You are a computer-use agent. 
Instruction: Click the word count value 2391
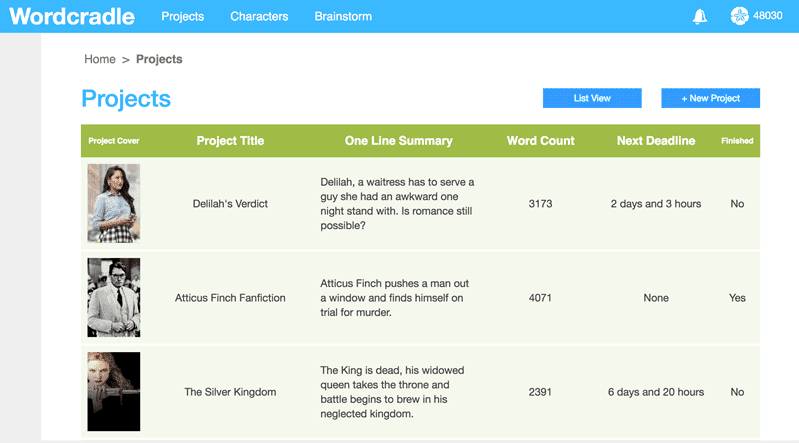pyautogui.click(x=540, y=392)
